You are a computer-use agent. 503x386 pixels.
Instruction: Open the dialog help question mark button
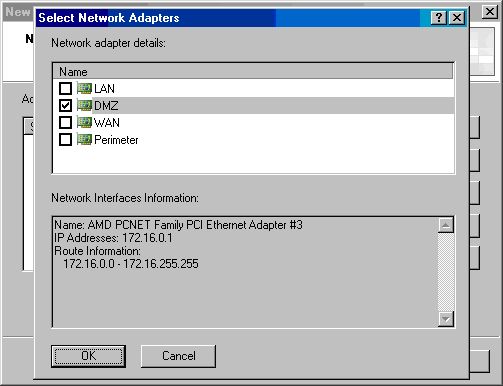click(439, 17)
